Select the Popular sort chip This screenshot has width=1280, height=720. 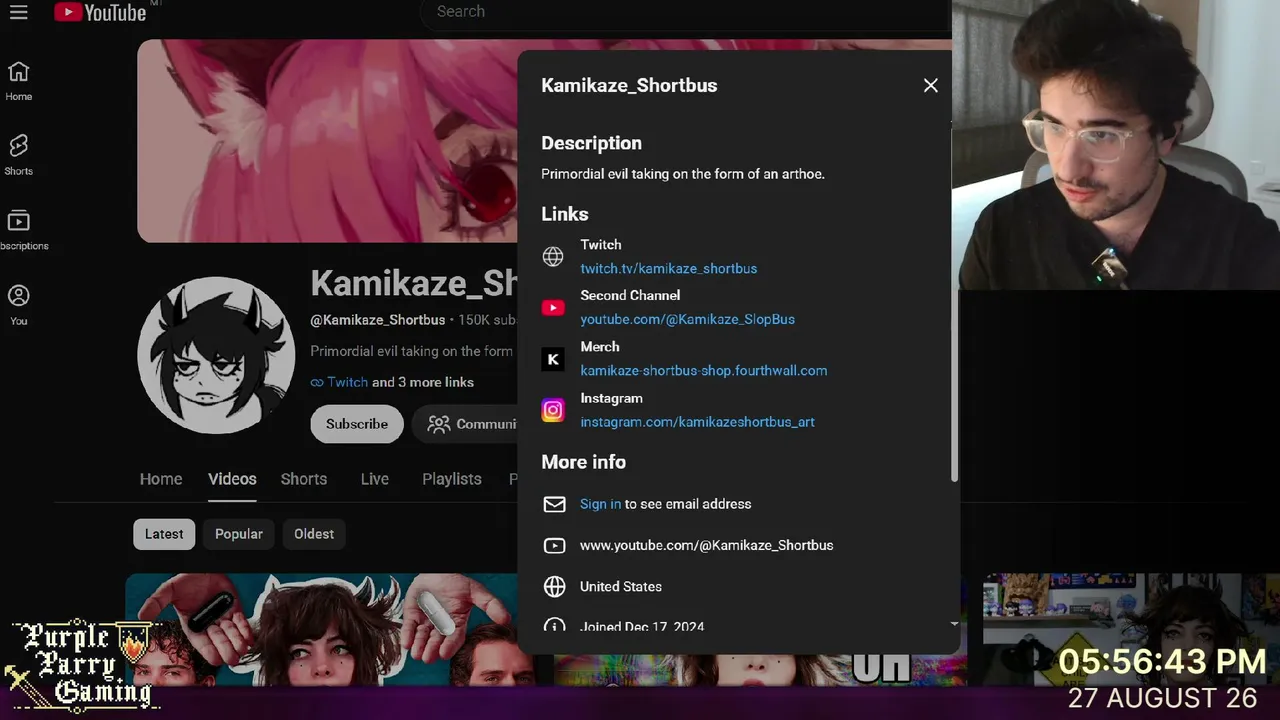239,534
